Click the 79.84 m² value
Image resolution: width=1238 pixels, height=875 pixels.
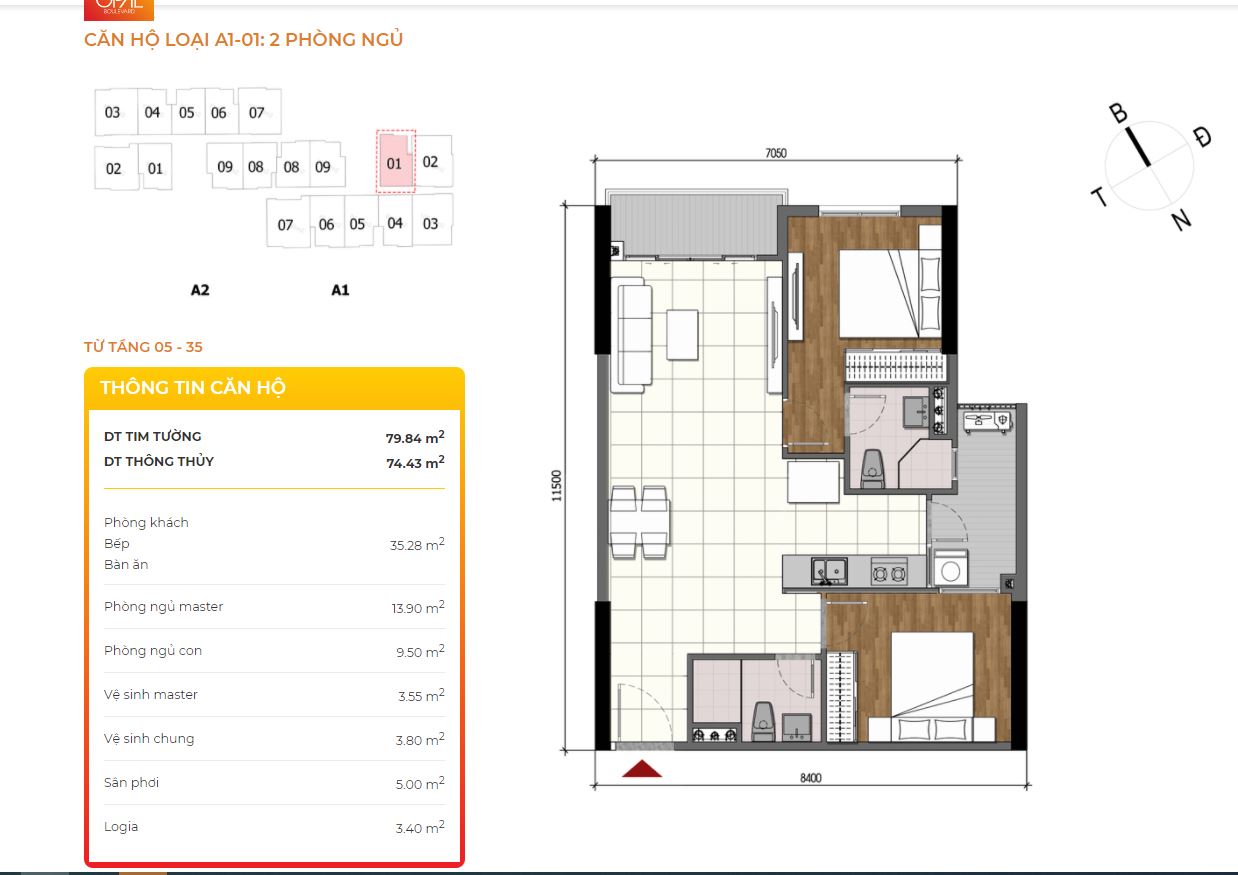(415, 437)
